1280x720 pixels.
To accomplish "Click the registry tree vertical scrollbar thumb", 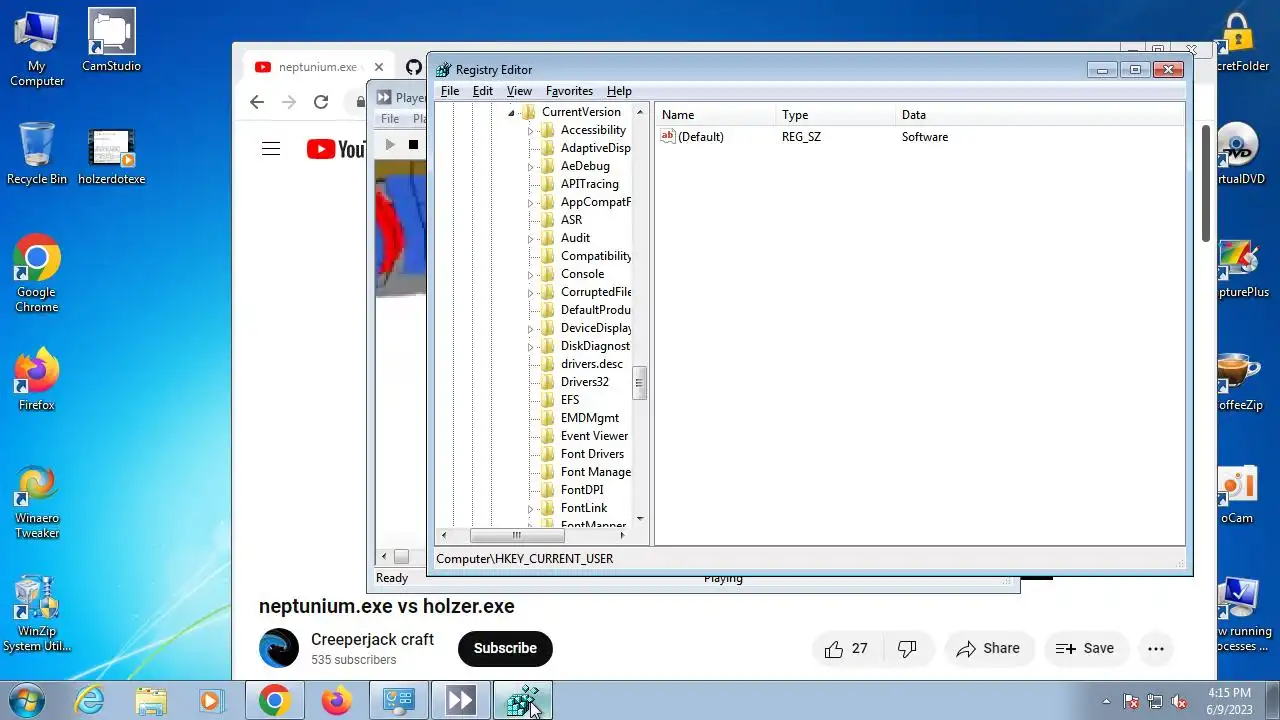I will click(x=640, y=383).
